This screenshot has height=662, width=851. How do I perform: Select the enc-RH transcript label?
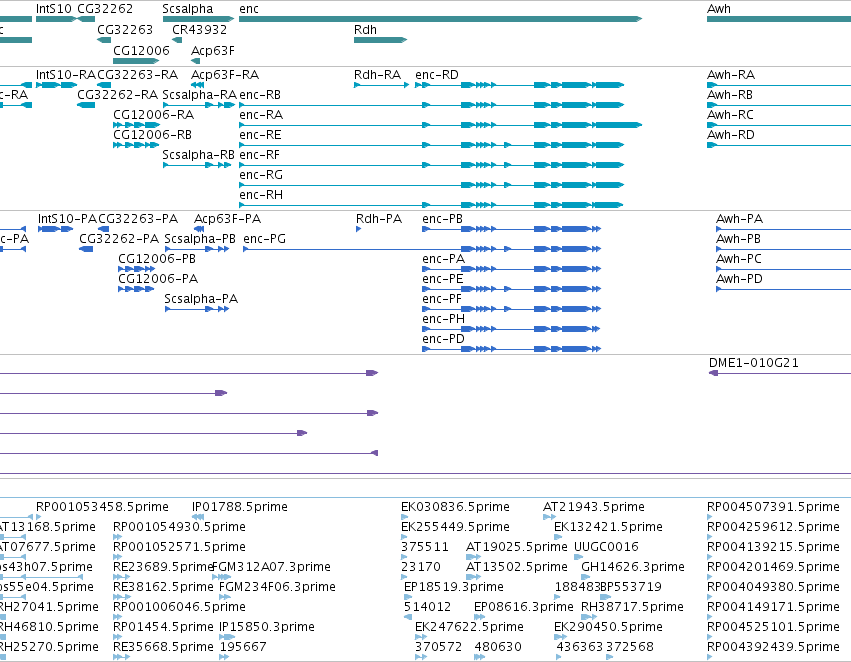[261, 195]
